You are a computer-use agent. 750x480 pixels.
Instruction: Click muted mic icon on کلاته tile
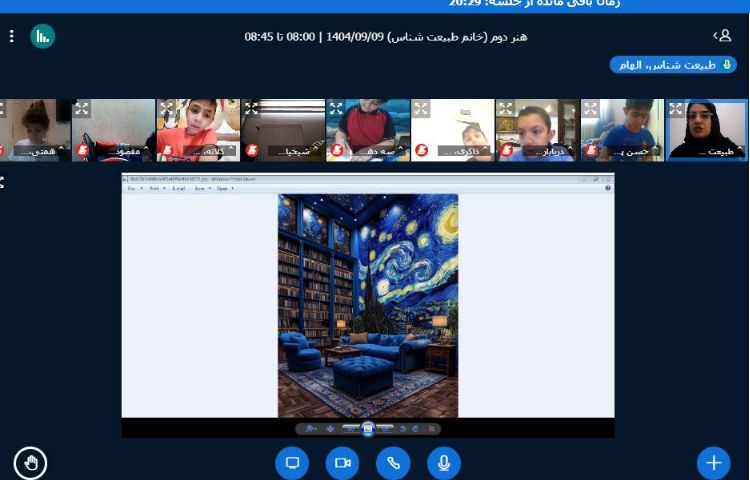167,150
